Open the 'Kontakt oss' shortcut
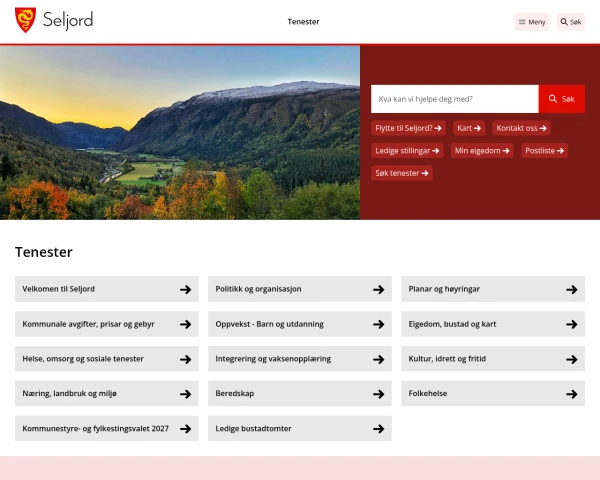This screenshot has height=480, width=600. click(x=521, y=128)
